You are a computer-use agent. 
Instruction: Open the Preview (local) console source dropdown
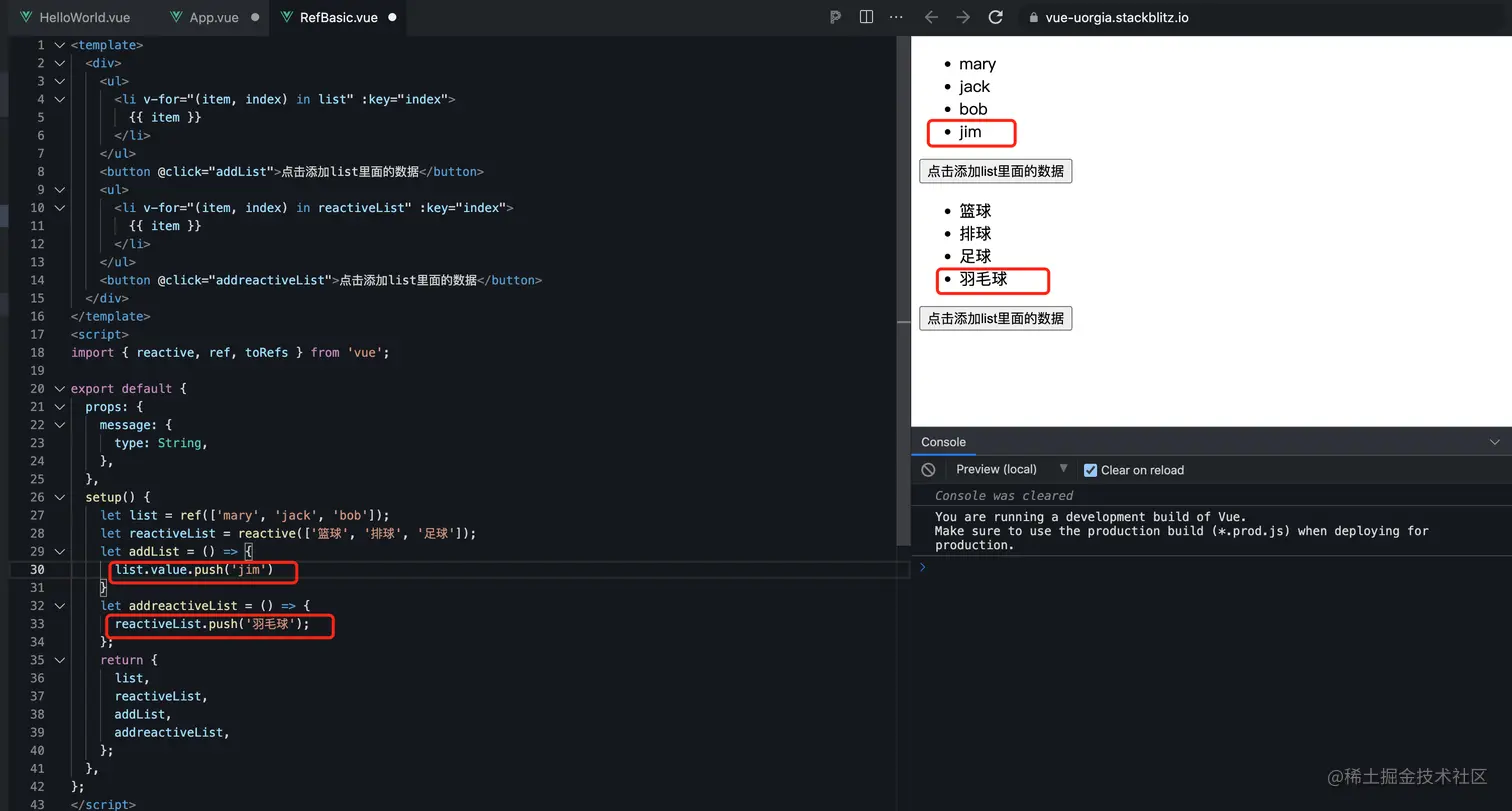tap(1012, 469)
